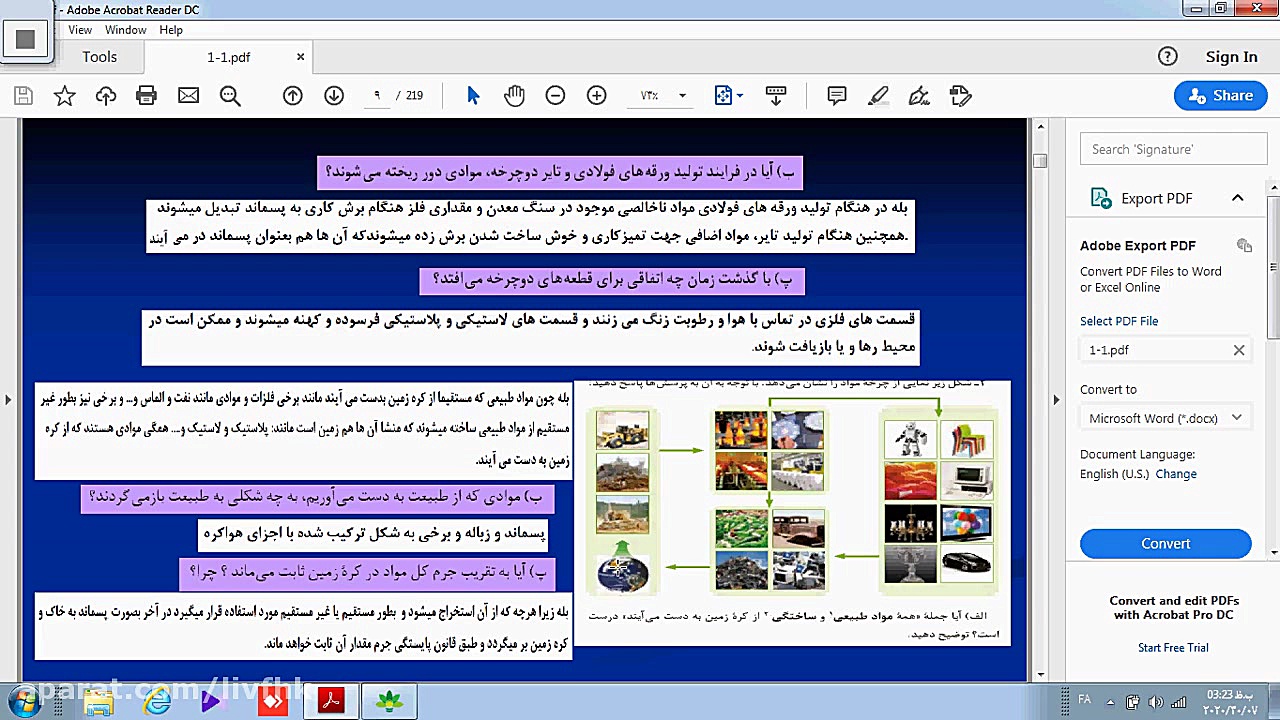Click inside the page number field
Viewport: 1280px width, 720px height.
[x=377, y=95]
